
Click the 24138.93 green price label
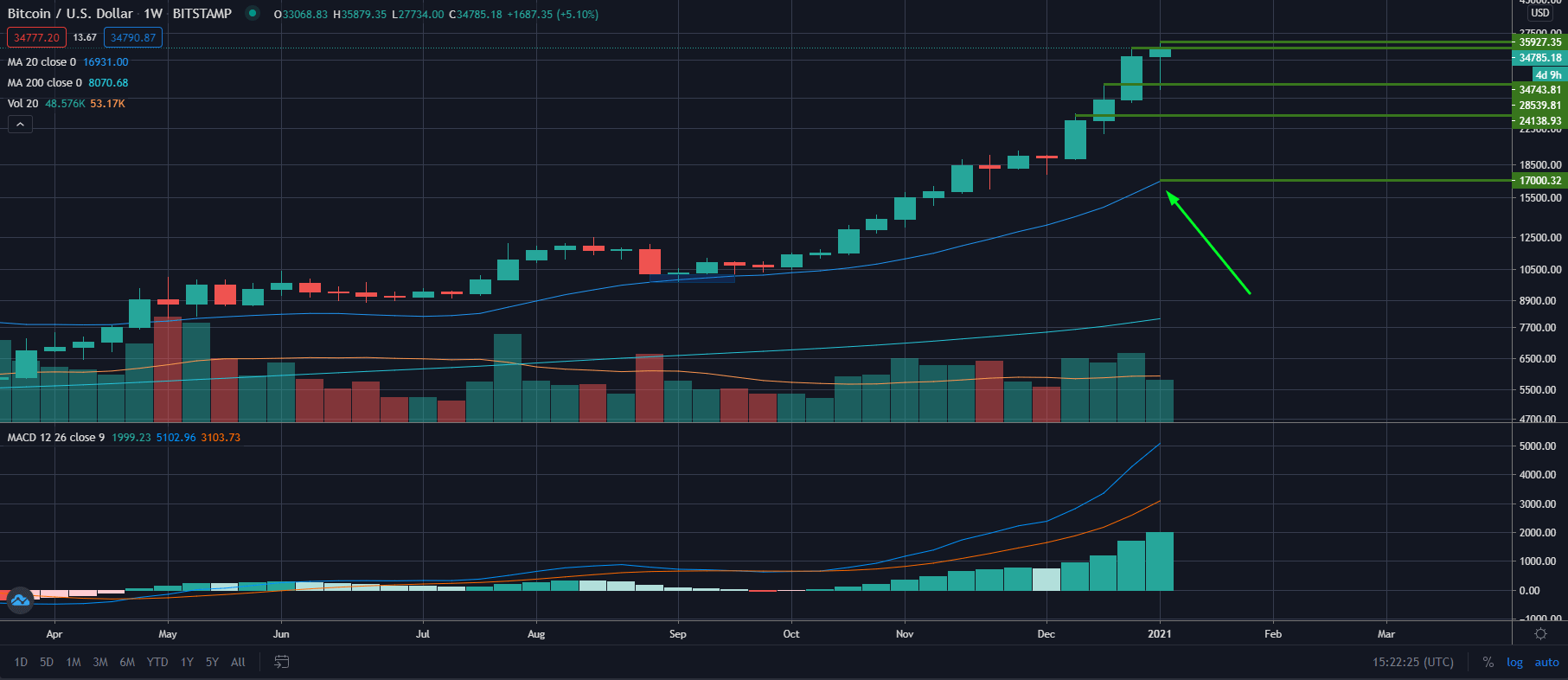(1539, 121)
